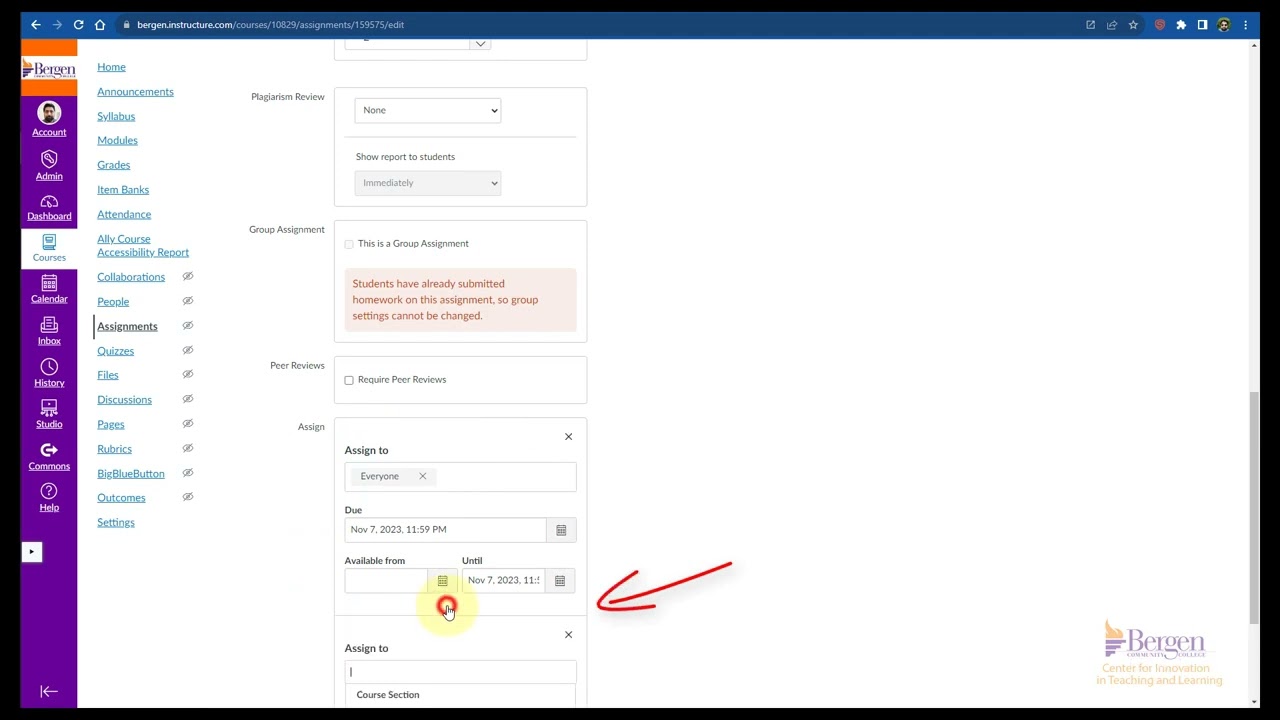Toggle visibility eye next to Discussions
The image size is (1280, 720).
187,399
